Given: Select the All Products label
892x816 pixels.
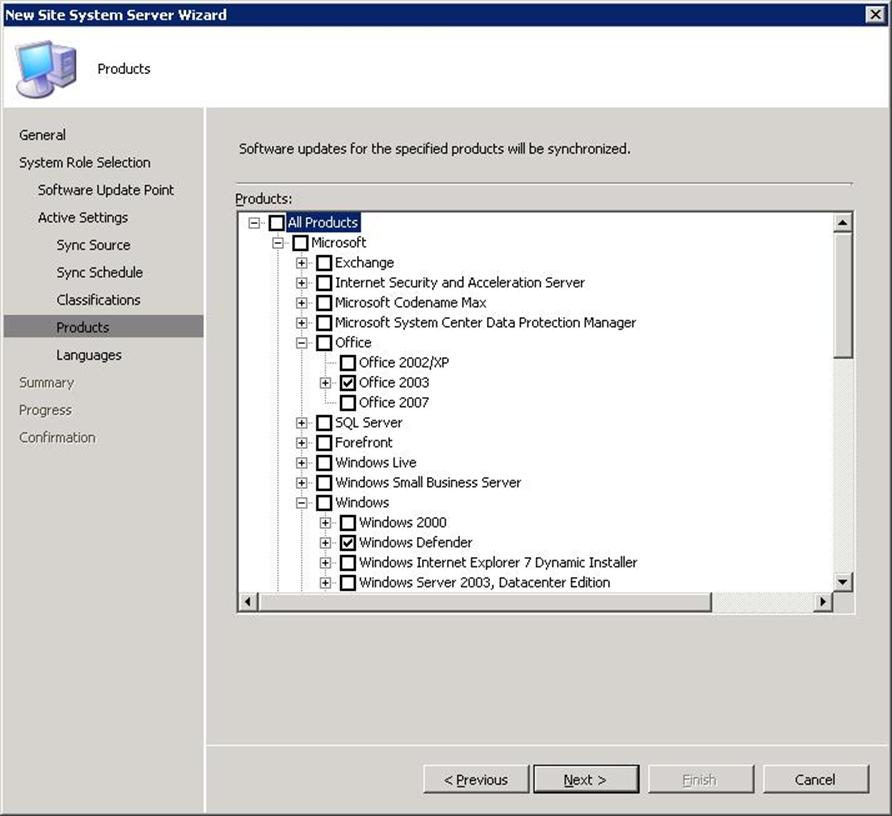Looking at the screenshot, I should (x=323, y=222).
